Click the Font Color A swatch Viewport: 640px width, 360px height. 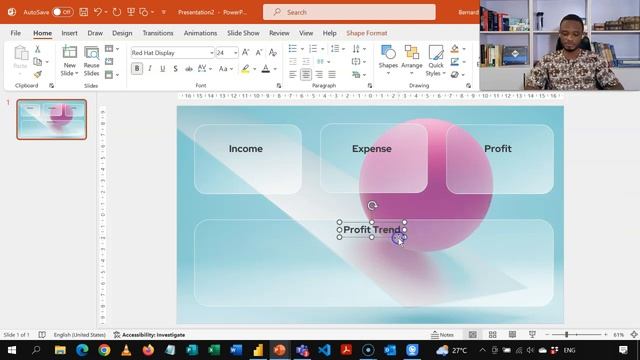click(x=266, y=69)
